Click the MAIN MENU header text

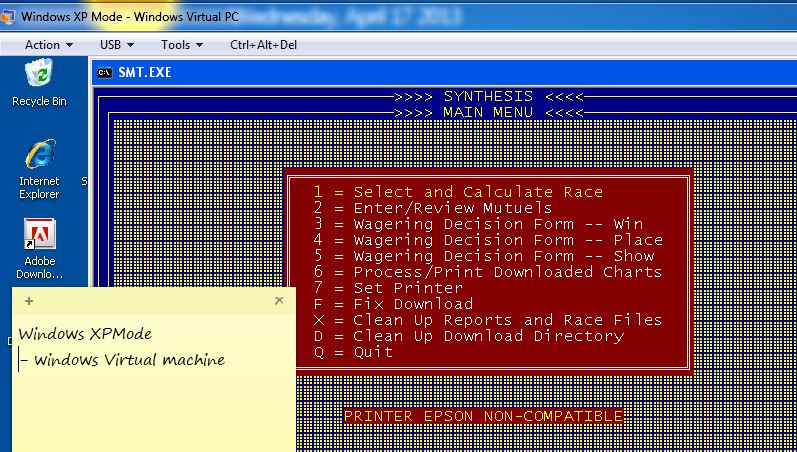point(488,112)
